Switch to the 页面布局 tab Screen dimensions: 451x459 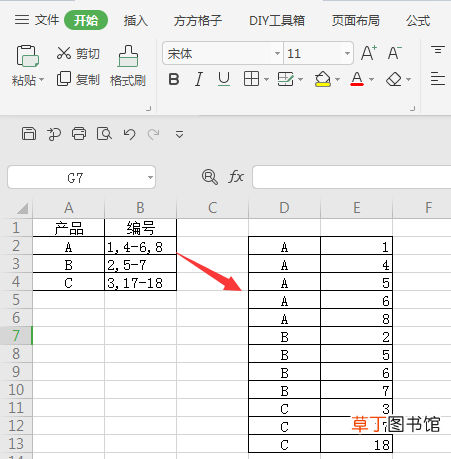coord(355,21)
